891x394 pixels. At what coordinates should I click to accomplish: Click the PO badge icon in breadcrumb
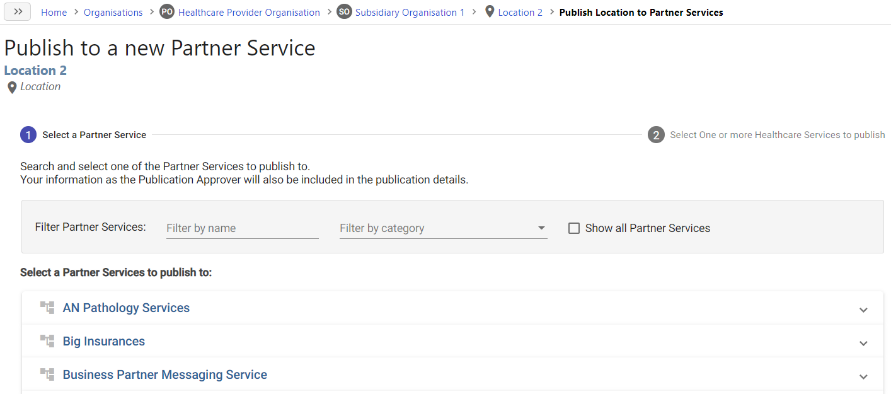coord(166,12)
